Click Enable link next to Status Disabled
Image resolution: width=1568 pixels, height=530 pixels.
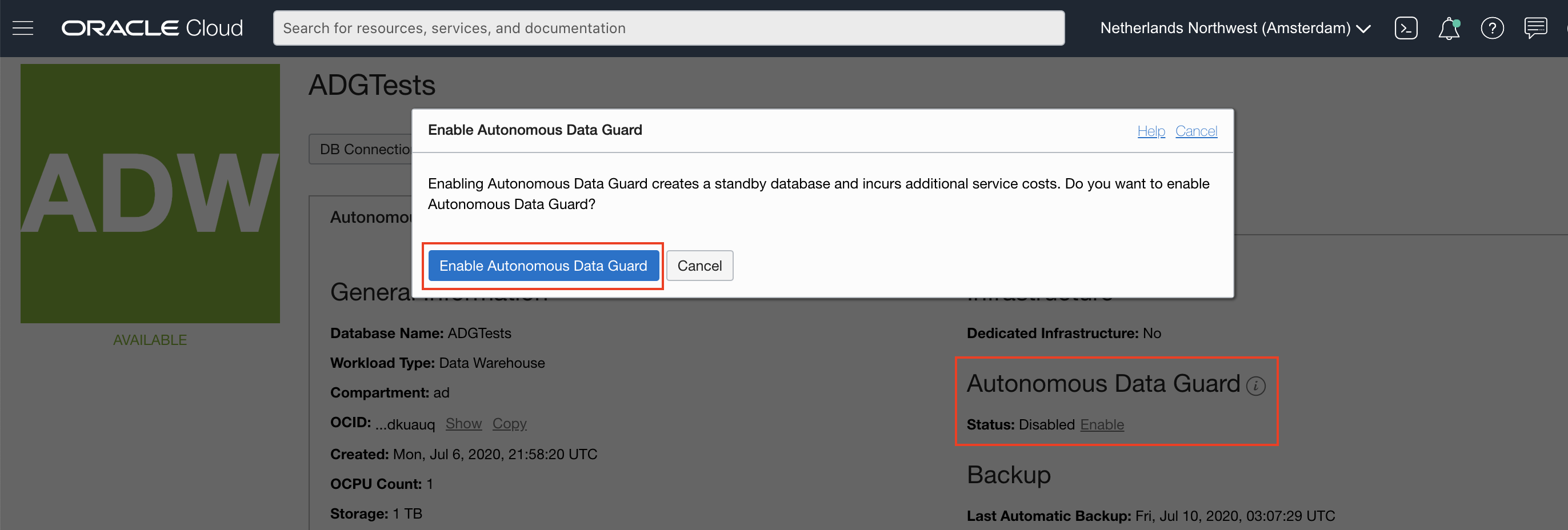1102,425
